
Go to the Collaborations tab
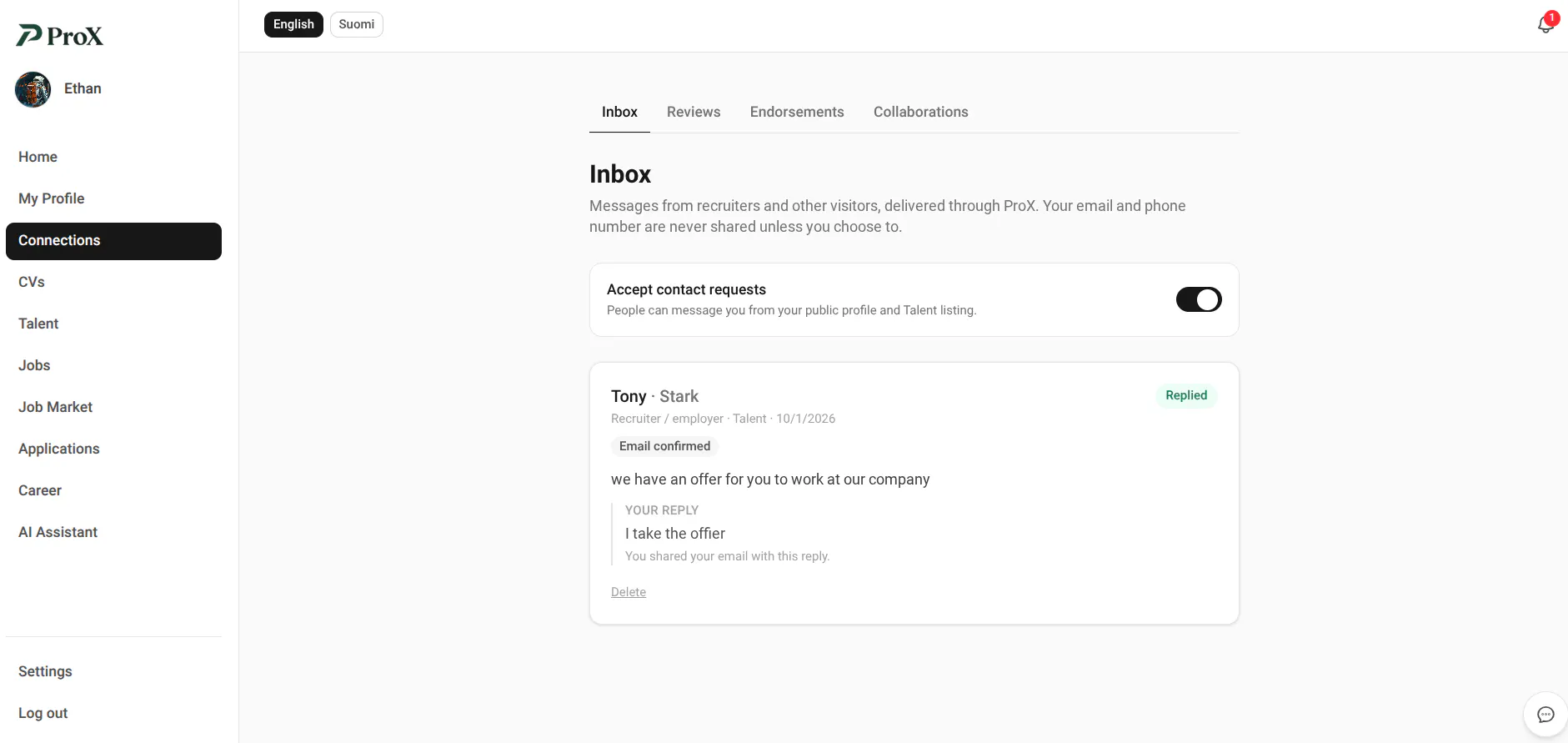[921, 112]
